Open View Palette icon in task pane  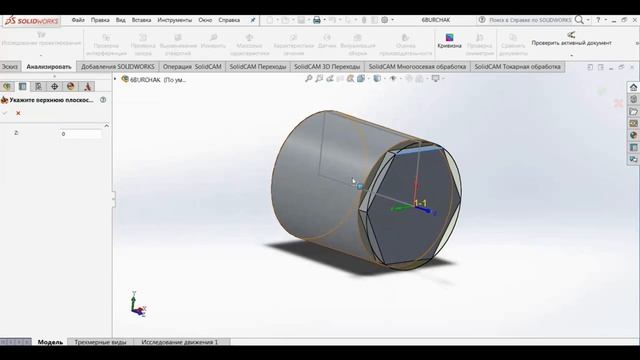(633, 123)
